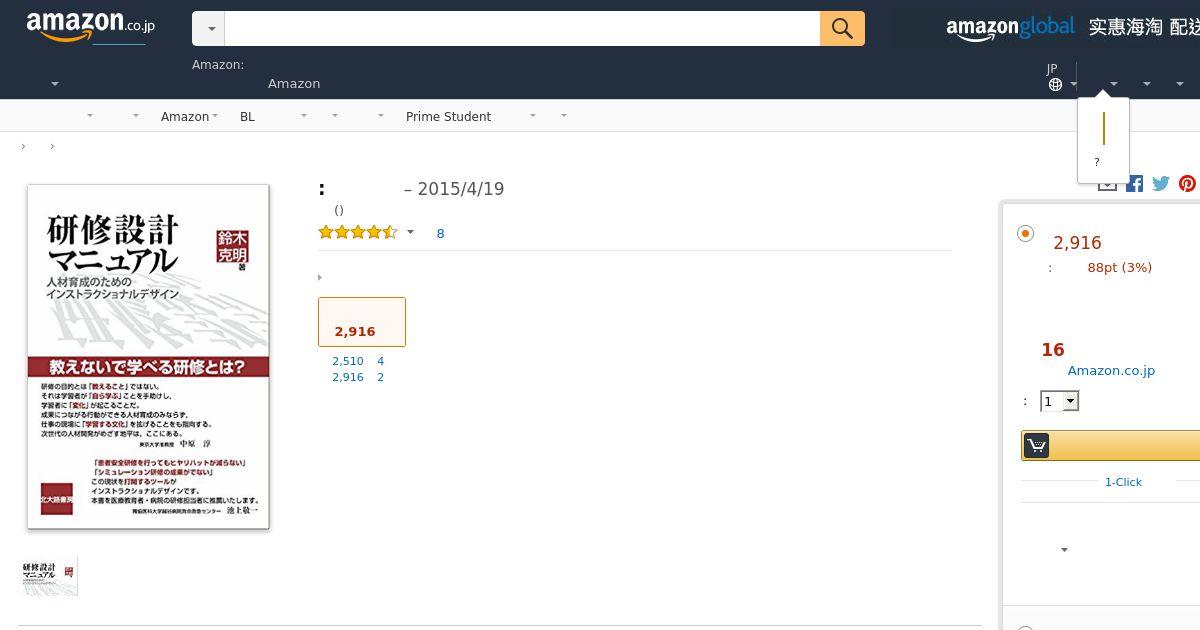
Task: Open the Prime Student menu item
Action: [x=448, y=116]
